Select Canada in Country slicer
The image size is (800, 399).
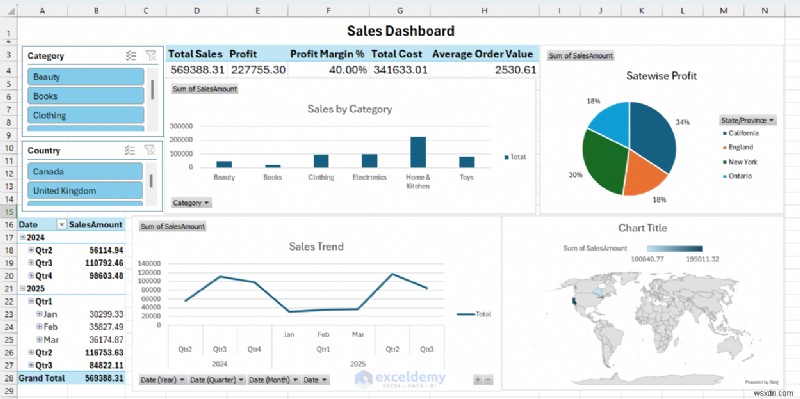click(85, 171)
